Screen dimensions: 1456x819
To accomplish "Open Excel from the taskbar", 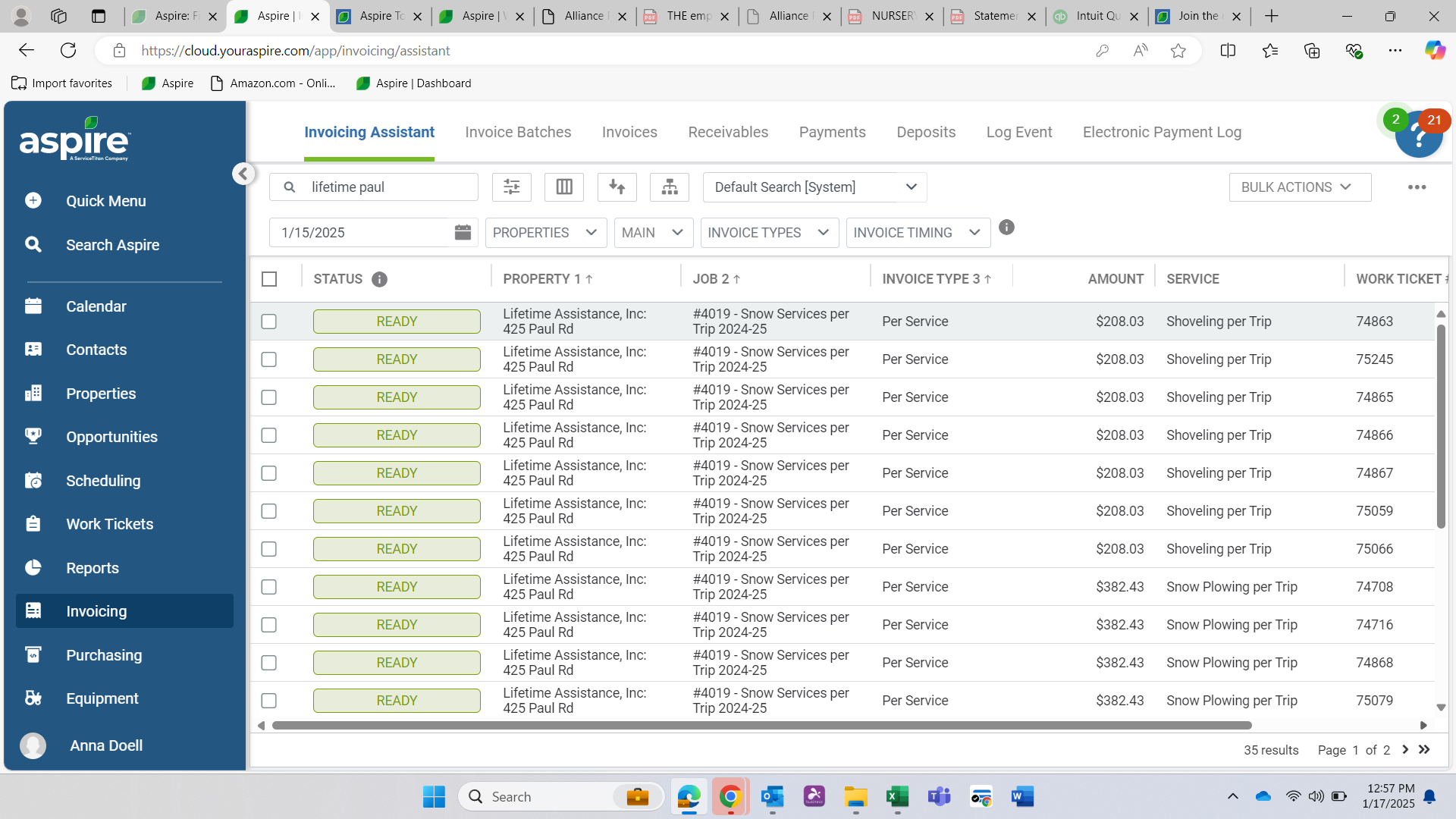I will 897,797.
